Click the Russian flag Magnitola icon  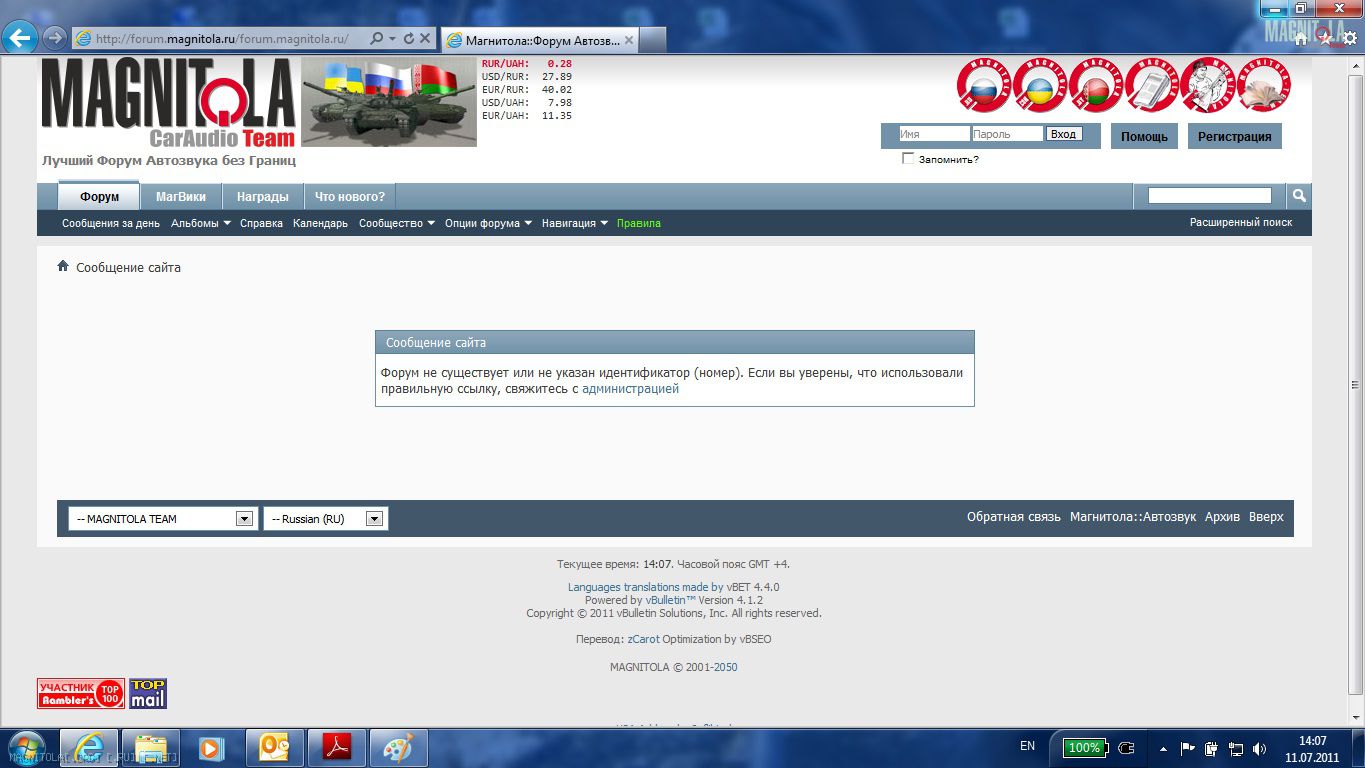(983, 86)
